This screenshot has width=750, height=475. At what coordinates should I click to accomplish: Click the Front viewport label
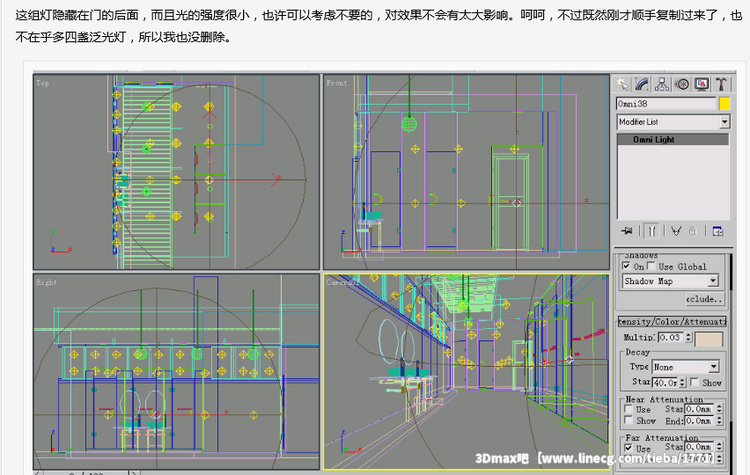[x=337, y=83]
